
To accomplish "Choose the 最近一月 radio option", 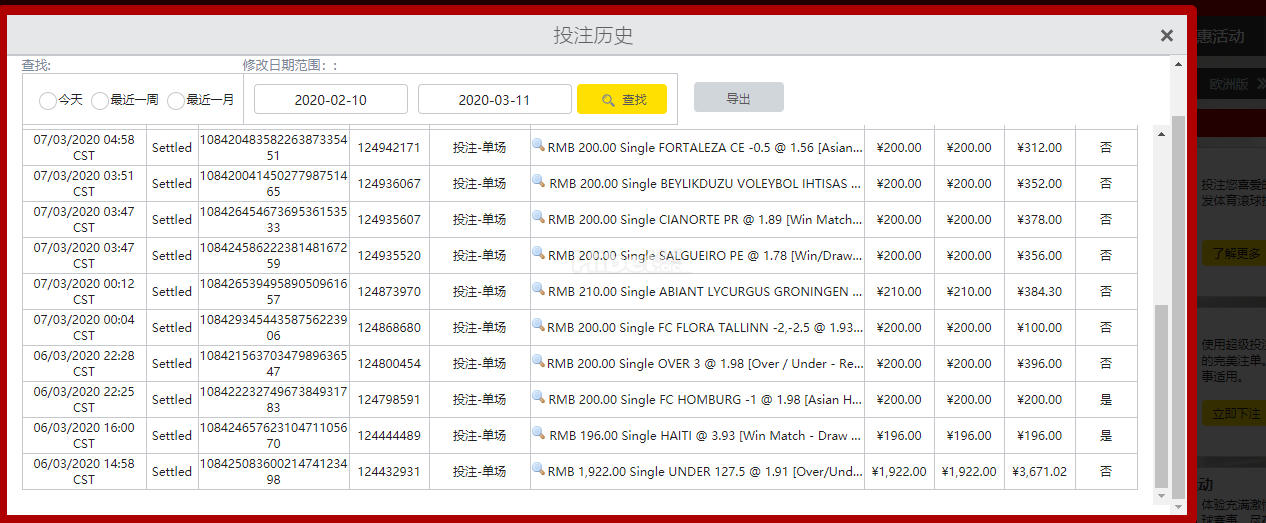I will click(x=176, y=101).
